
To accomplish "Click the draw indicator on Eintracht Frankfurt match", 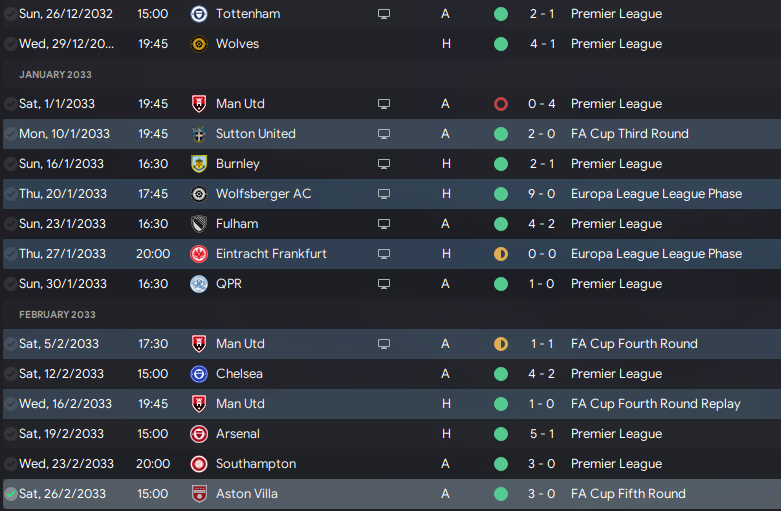I will (x=501, y=254).
